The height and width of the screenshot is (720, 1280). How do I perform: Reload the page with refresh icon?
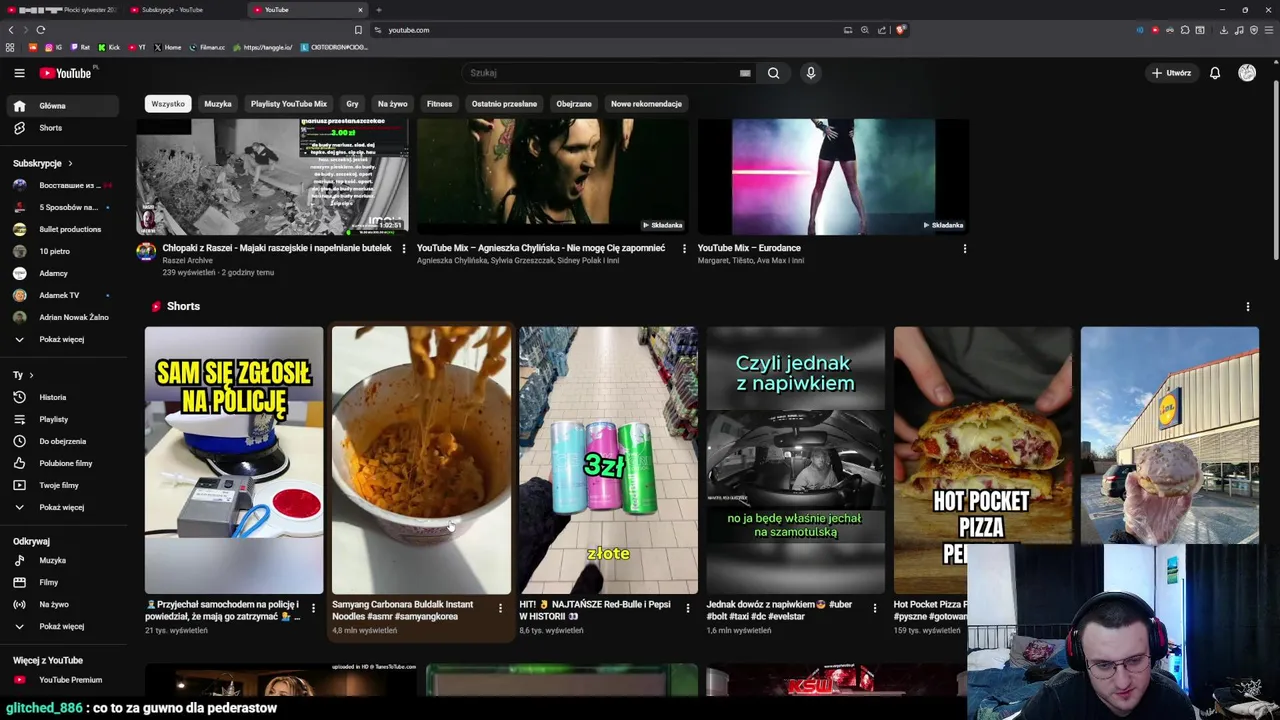[x=41, y=30]
